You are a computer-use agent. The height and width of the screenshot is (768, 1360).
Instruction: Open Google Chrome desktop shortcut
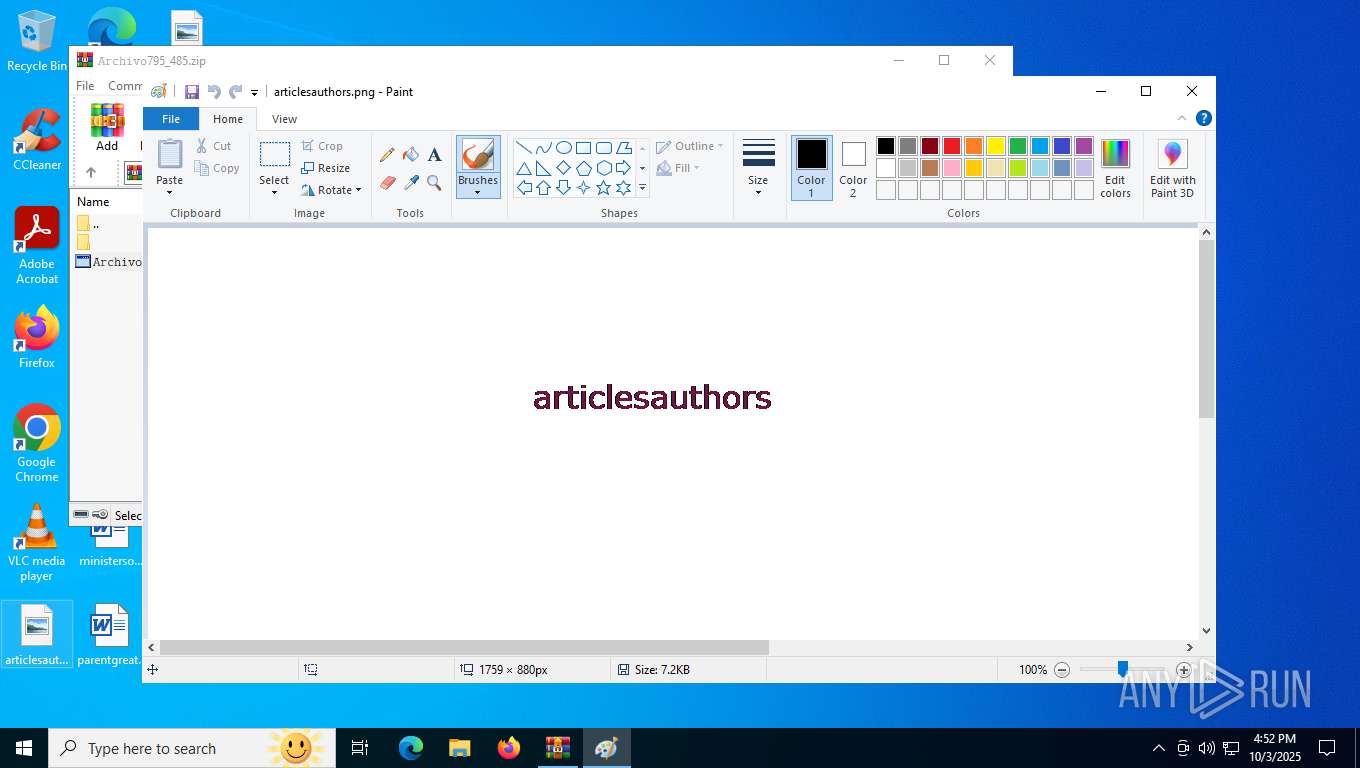(x=36, y=443)
